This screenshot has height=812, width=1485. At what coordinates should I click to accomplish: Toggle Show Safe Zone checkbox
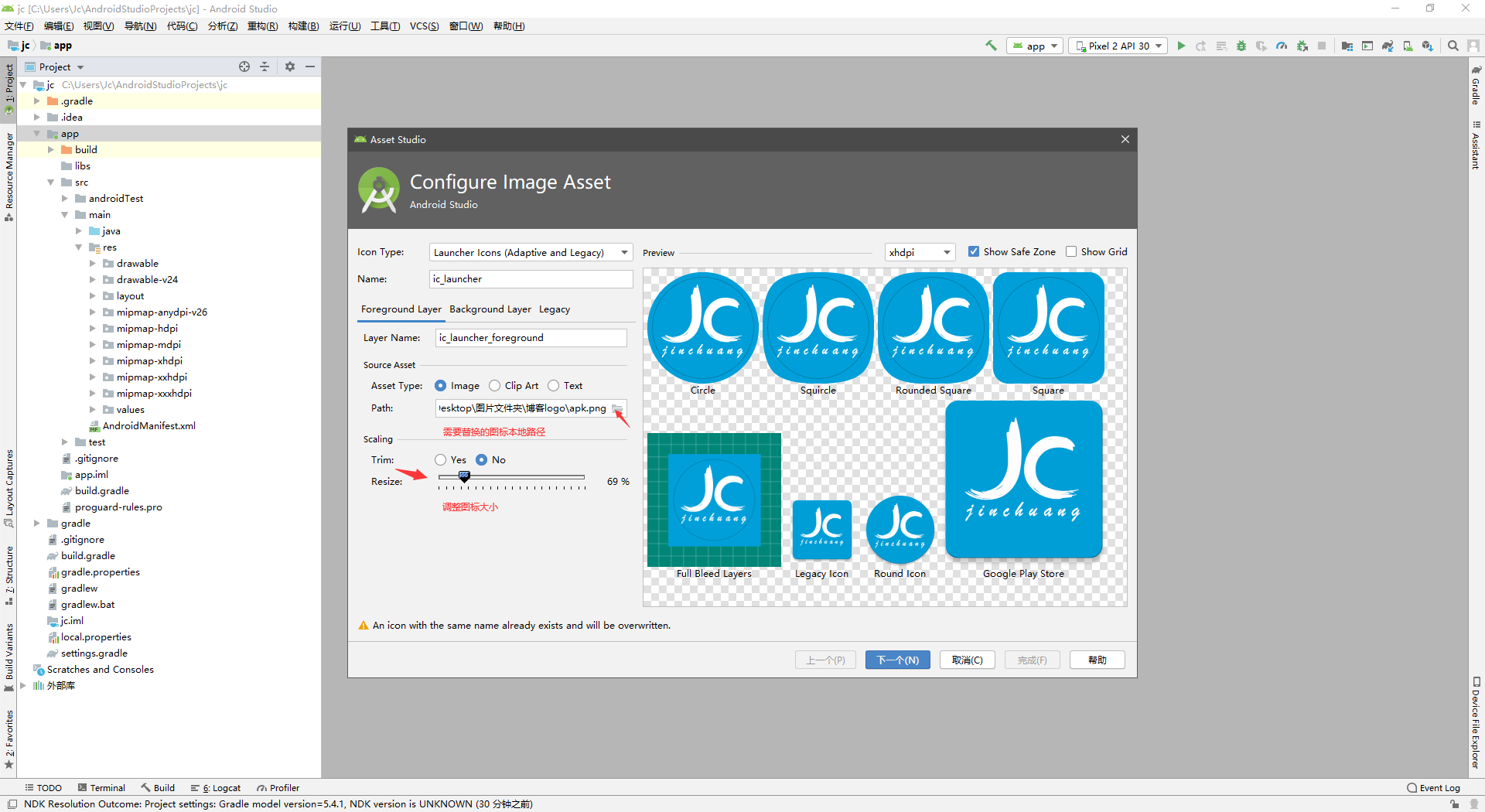coord(974,251)
